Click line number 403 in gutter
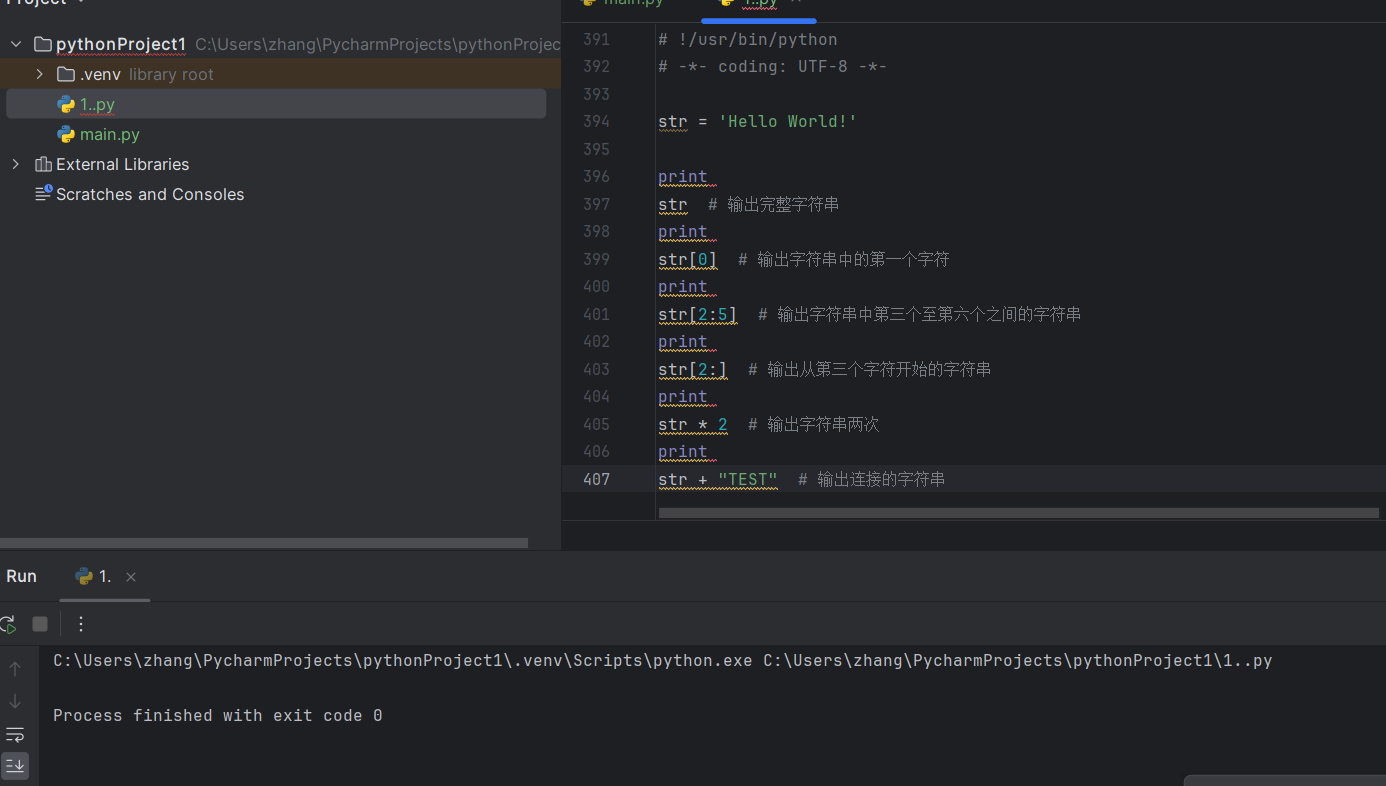Image resolution: width=1386 pixels, height=786 pixels. 596,369
